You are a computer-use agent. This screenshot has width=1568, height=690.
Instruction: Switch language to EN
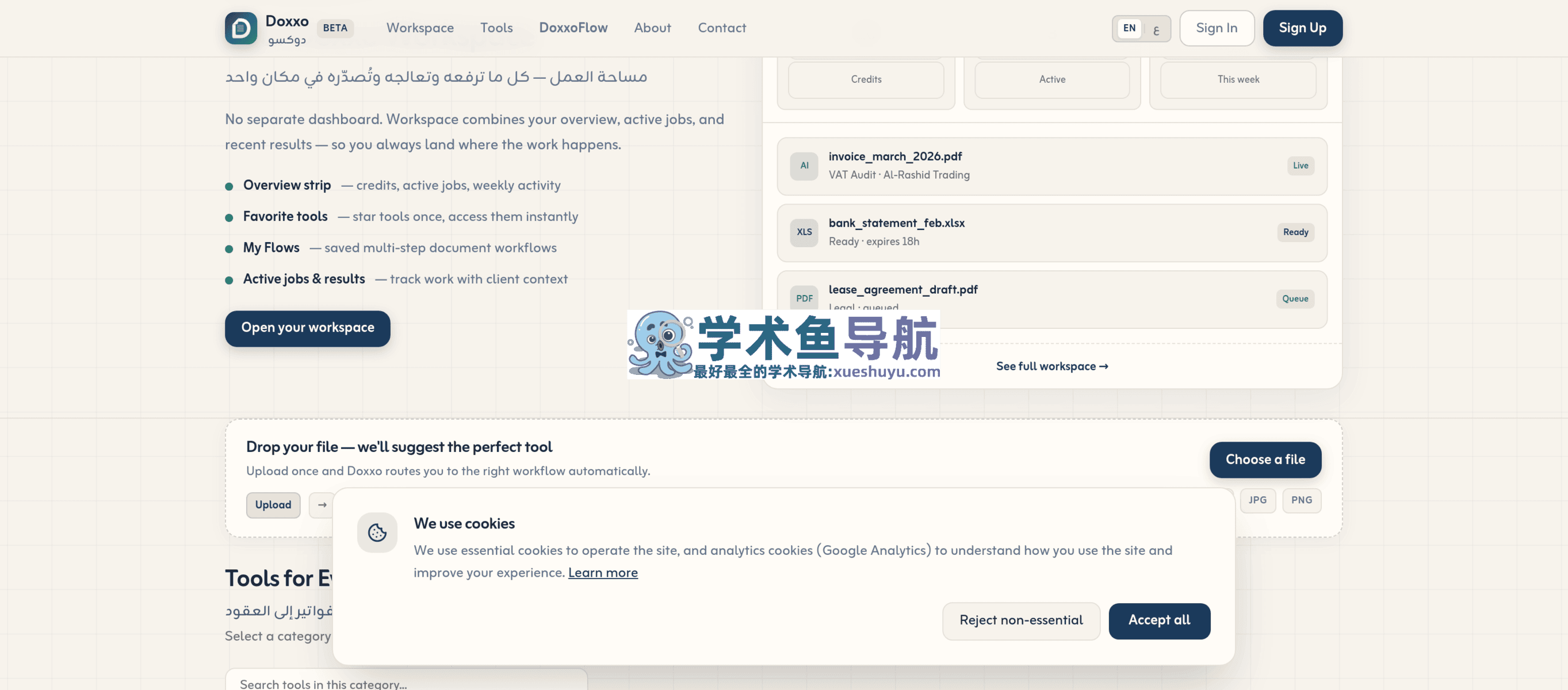point(1129,28)
